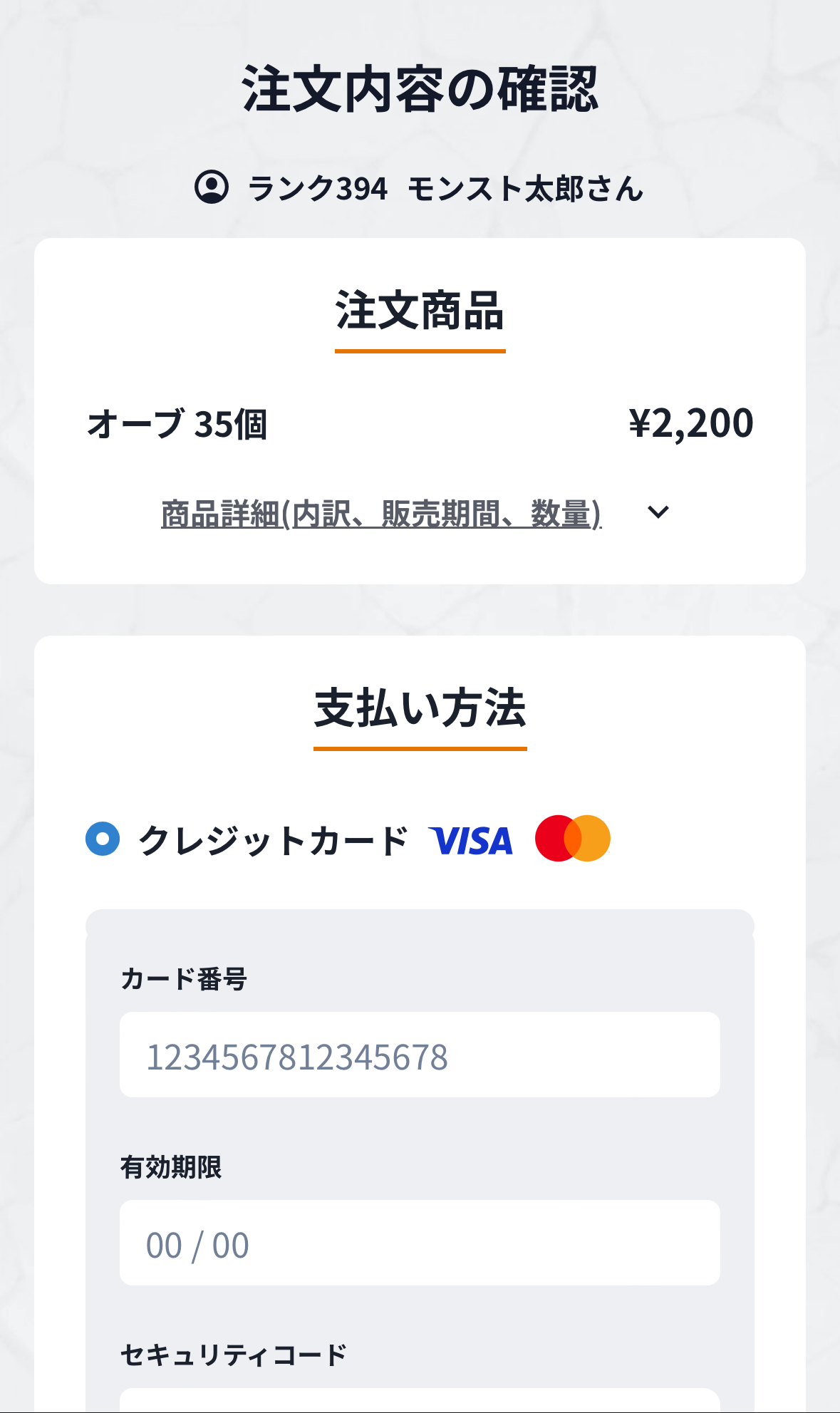Open the 商品詳細(内訳、販売期間、数量) link
This screenshot has width=840, height=1413.
point(381,514)
